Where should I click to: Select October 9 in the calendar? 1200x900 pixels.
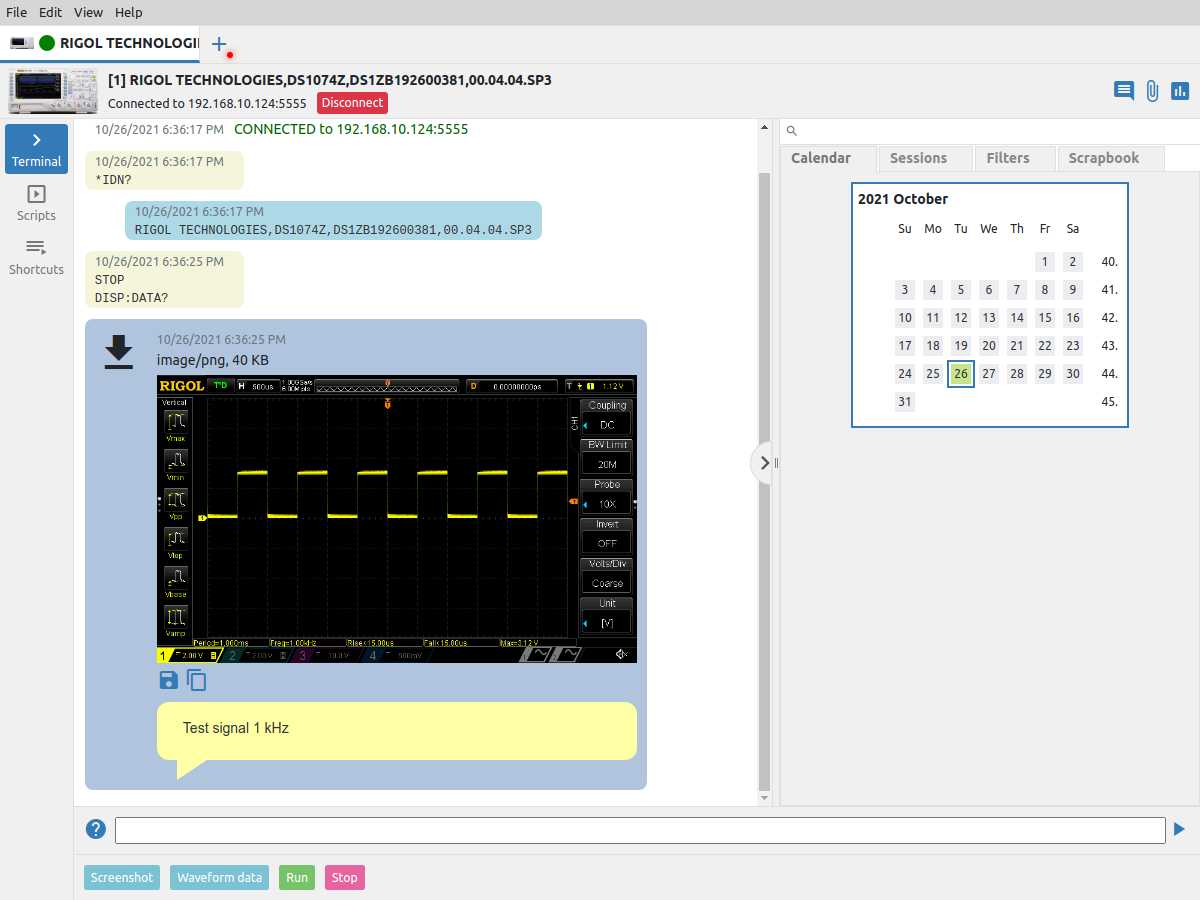1073,290
